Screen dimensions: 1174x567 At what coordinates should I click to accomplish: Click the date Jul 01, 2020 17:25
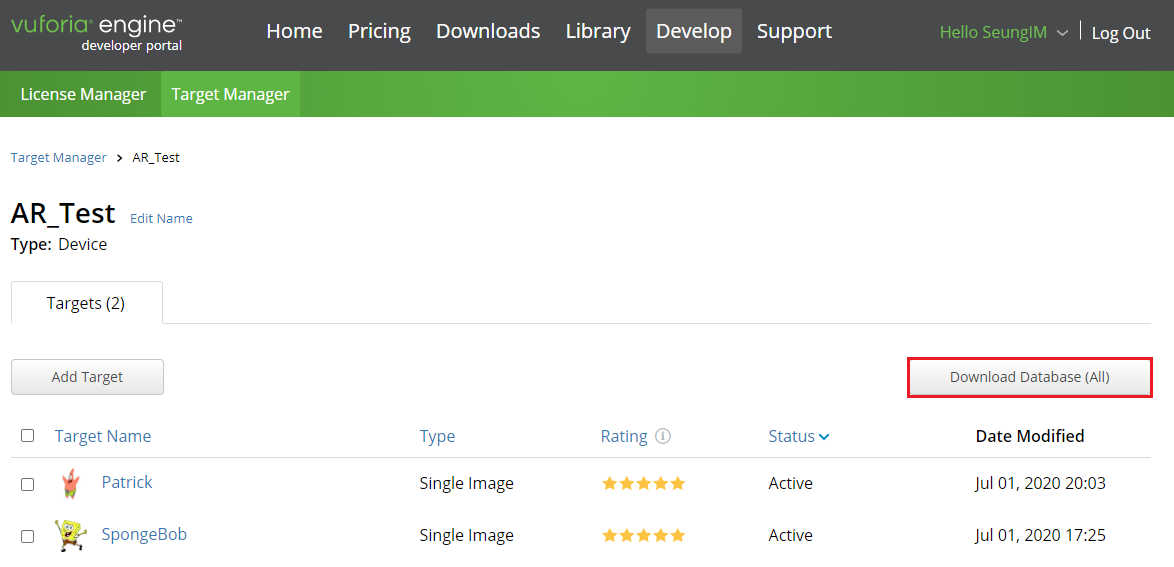coord(1040,536)
